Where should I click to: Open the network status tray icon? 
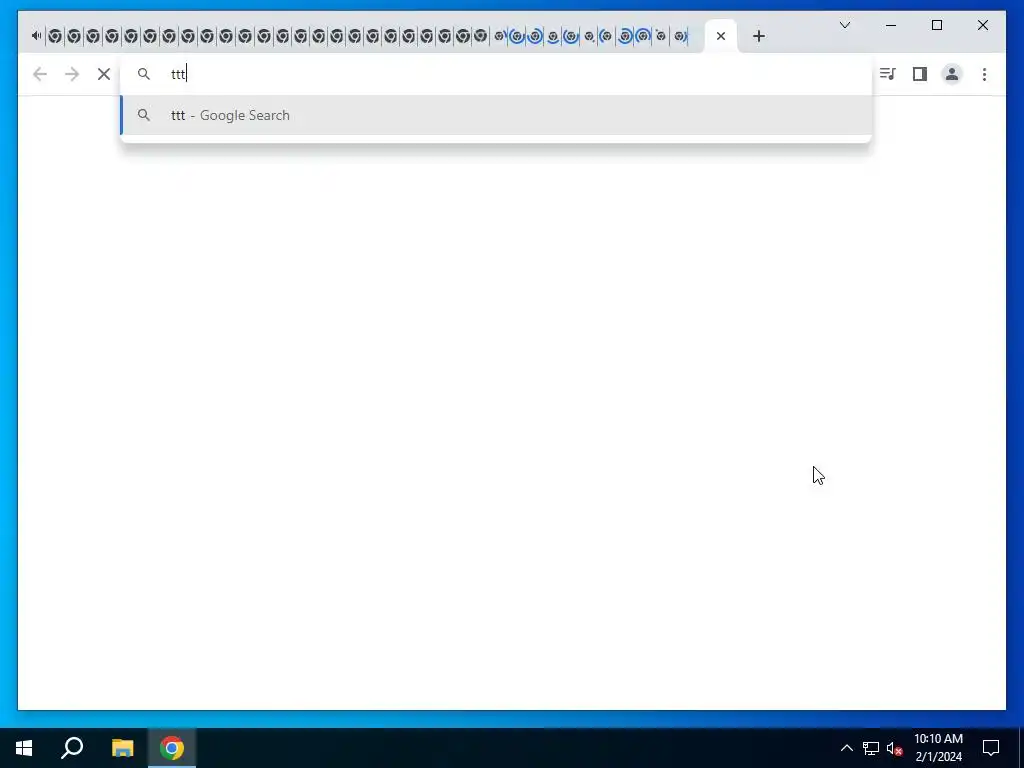coord(871,748)
